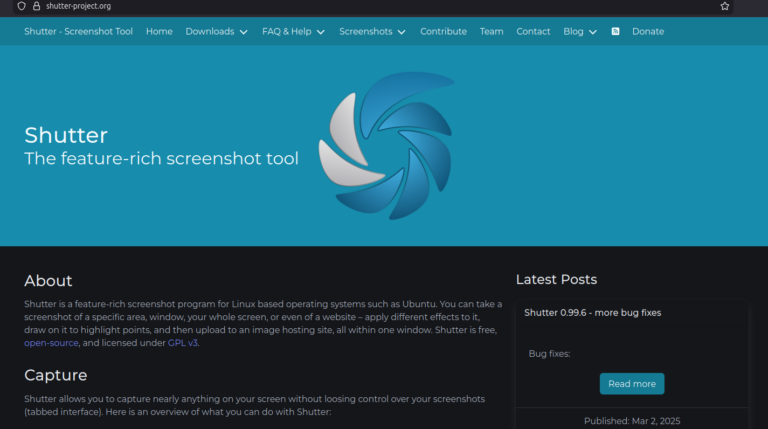Screen dimensions: 768x429
Task: Click the RSS feed icon in navbar
Action: (615, 31)
